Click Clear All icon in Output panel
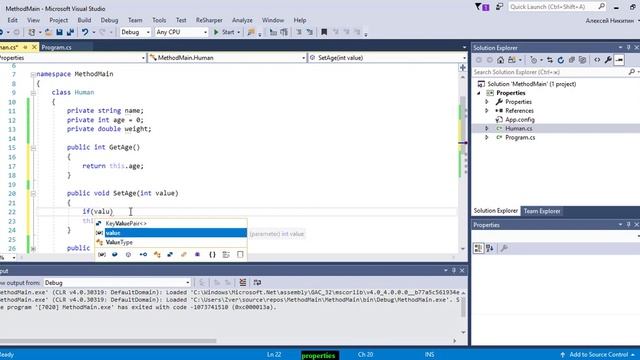This screenshot has width=640, height=360. [243, 282]
